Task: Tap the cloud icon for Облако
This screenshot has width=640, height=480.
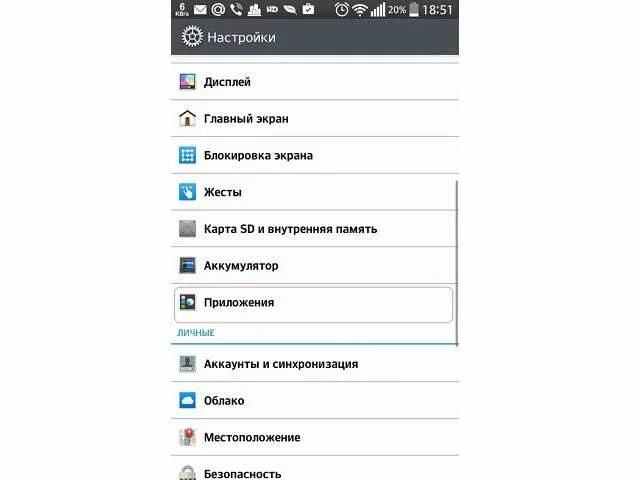Action: click(187, 400)
